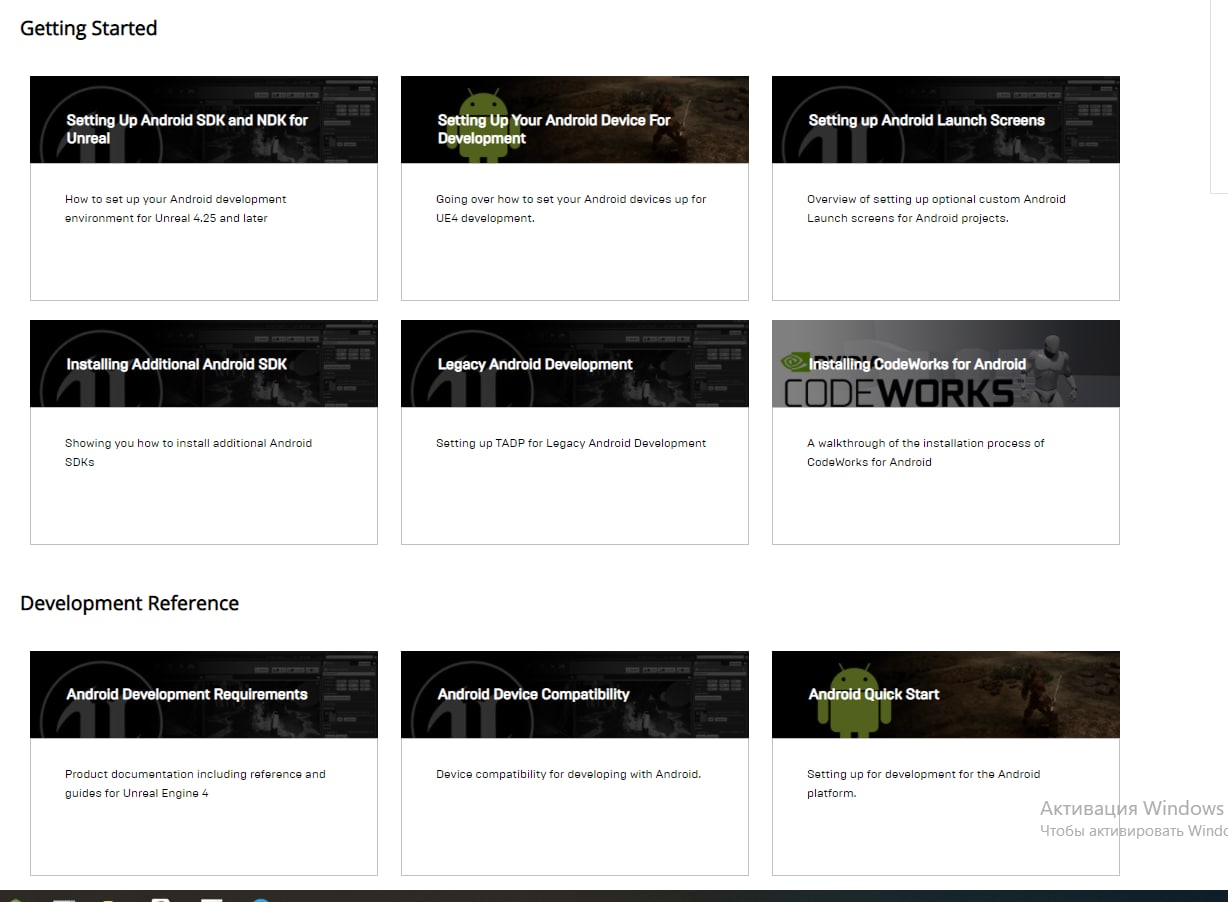The height and width of the screenshot is (902, 1228).
Task: Click text 'Product documentation including reference and guides'
Action: 195,783
